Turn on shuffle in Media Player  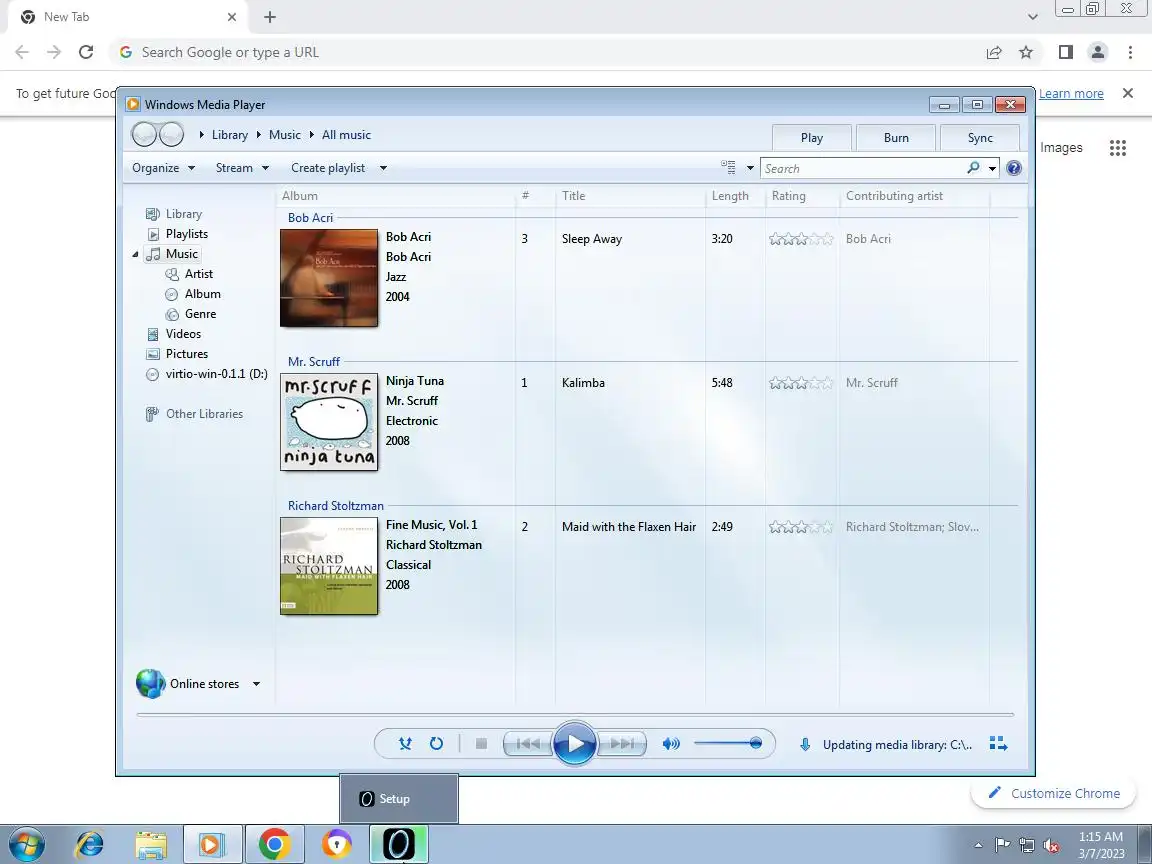point(405,744)
